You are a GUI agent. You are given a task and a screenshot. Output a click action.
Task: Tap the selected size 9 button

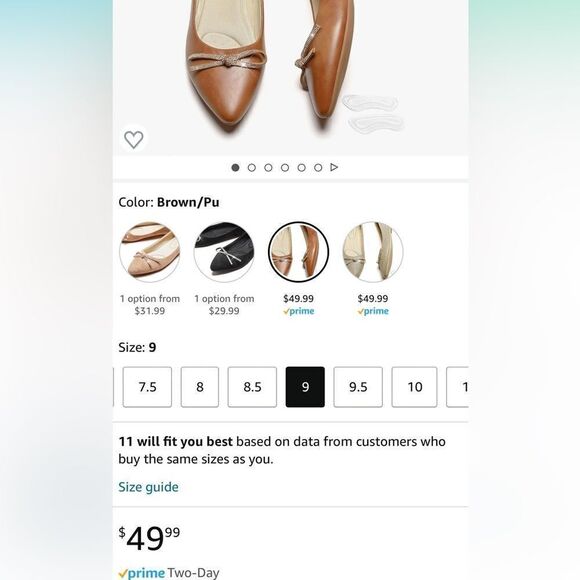pos(305,387)
